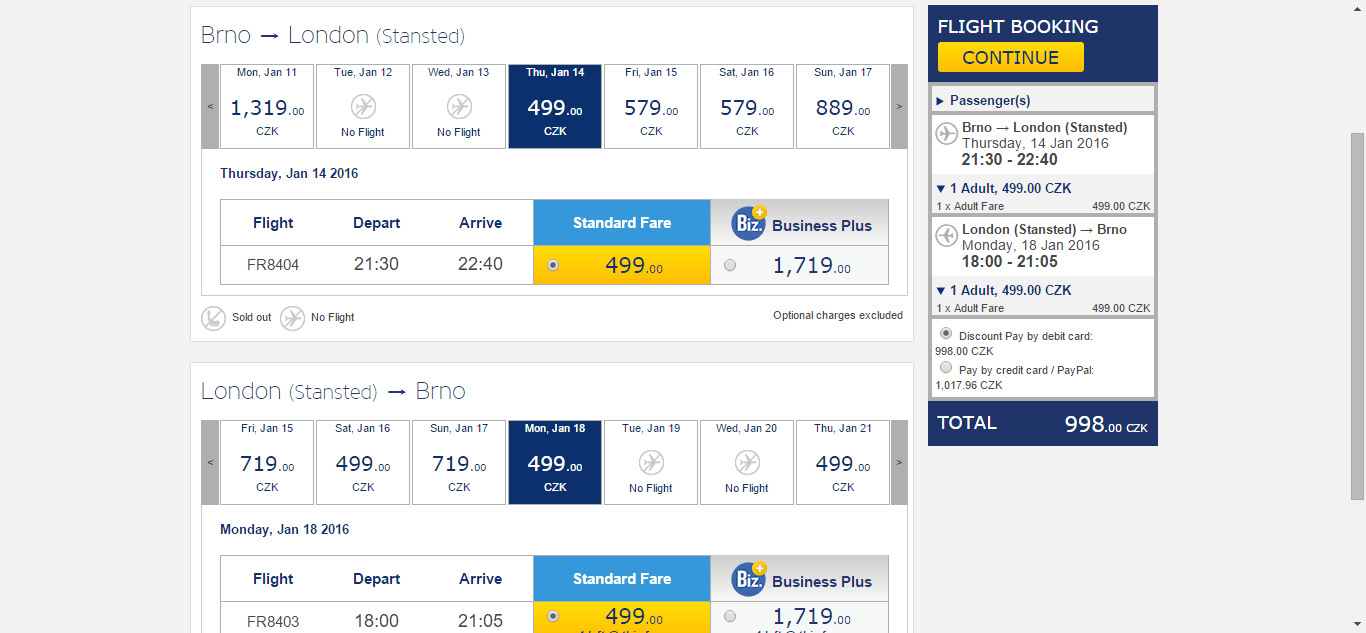Click the outbound flight plane icon in booking summary
The image size is (1366, 633).
pos(947,134)
